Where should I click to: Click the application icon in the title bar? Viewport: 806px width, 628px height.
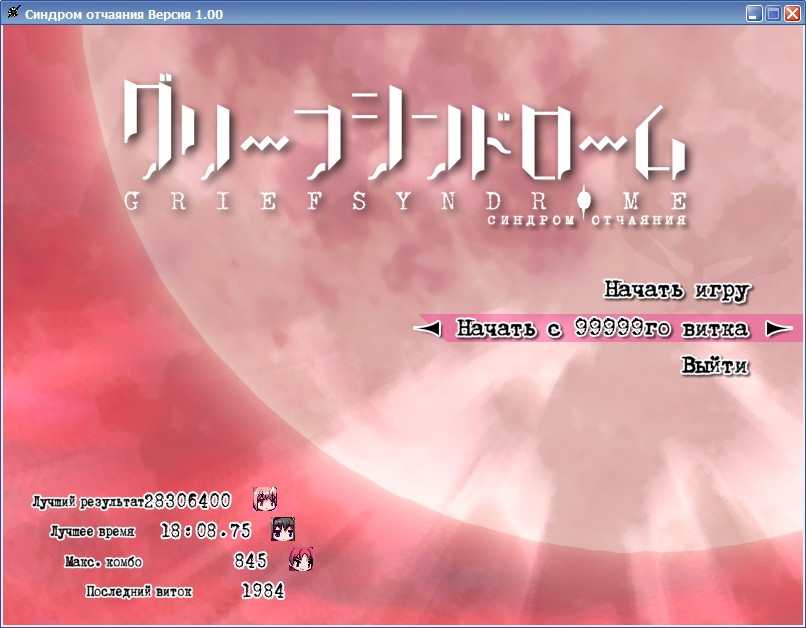[x=13, y=13]
